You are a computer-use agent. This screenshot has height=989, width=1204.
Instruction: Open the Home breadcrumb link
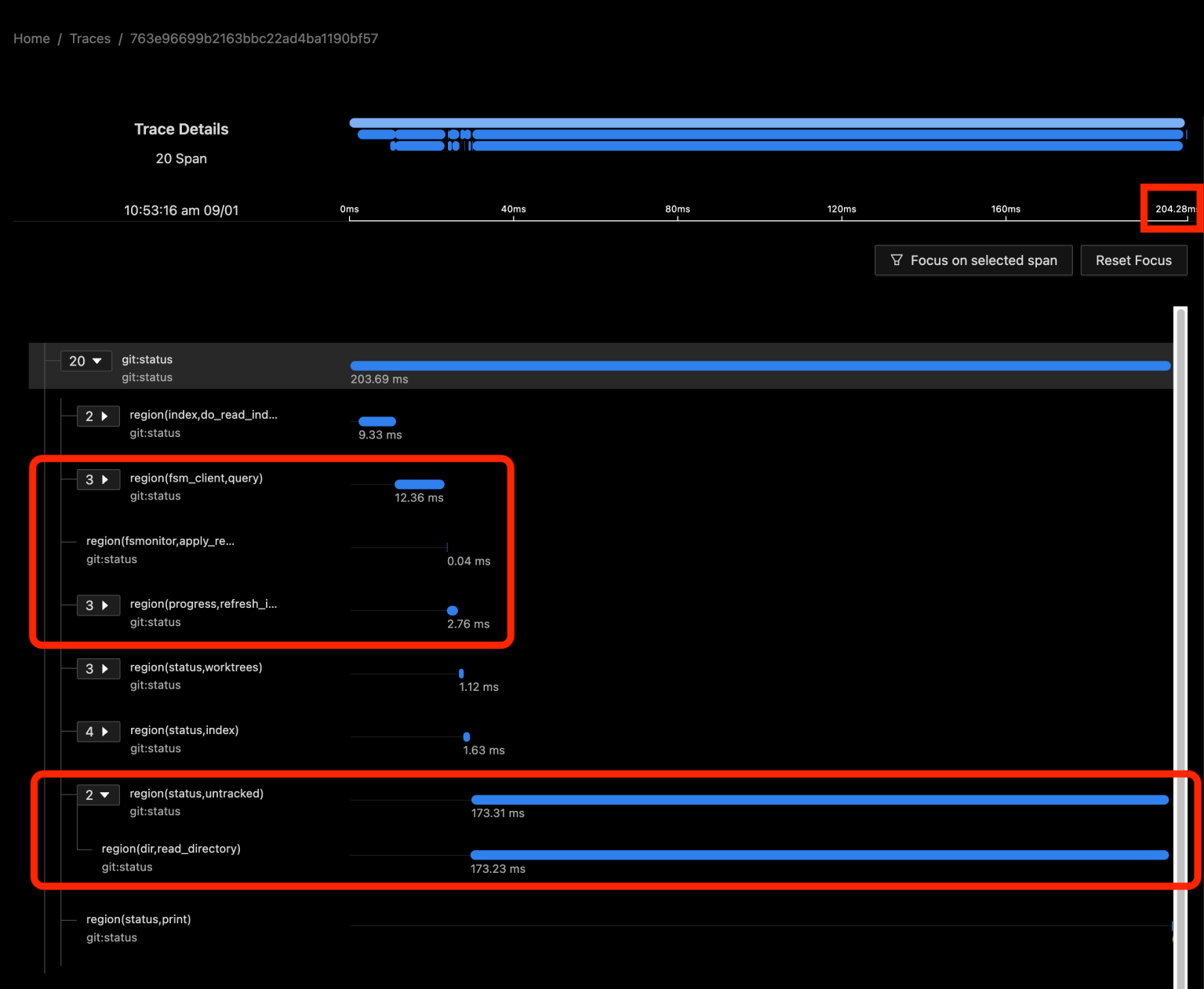pos(31,38)
